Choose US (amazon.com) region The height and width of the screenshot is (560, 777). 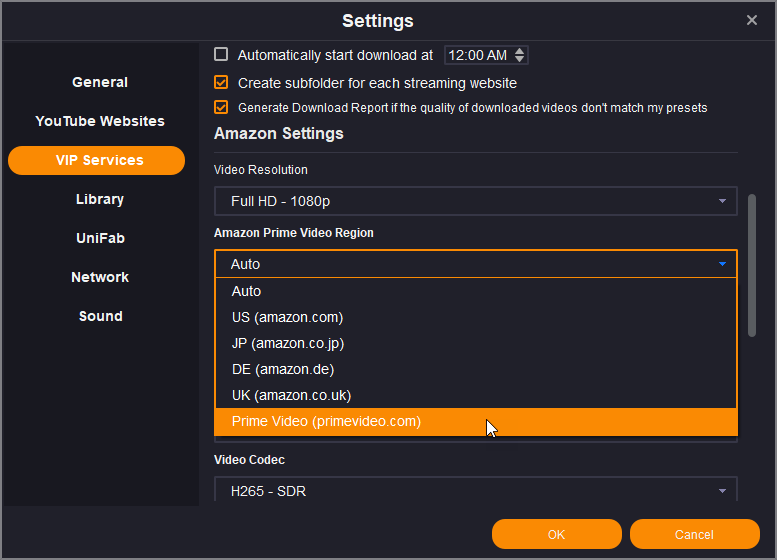coord(287,317)
